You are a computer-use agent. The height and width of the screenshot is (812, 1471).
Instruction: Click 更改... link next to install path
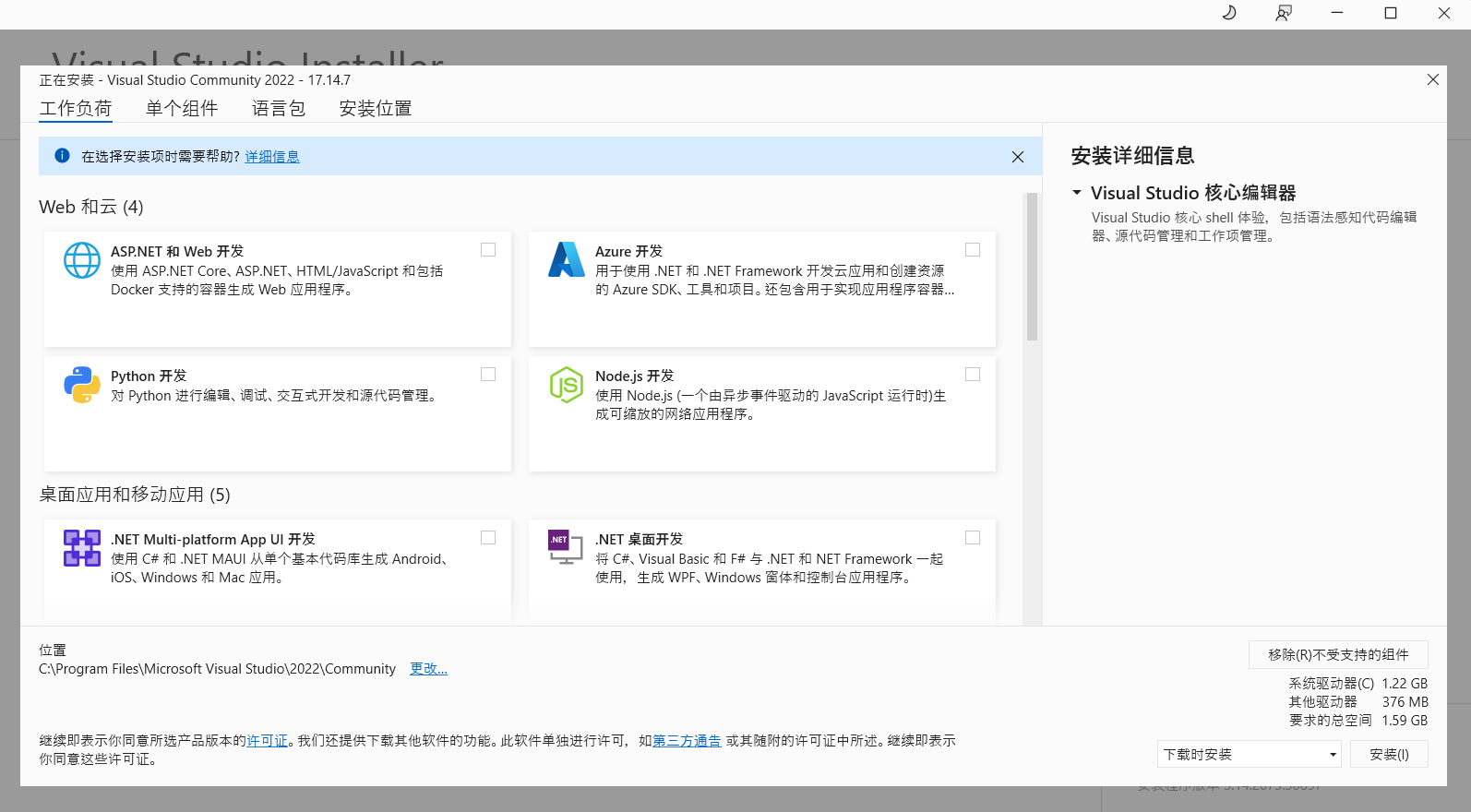pos(428,669)
